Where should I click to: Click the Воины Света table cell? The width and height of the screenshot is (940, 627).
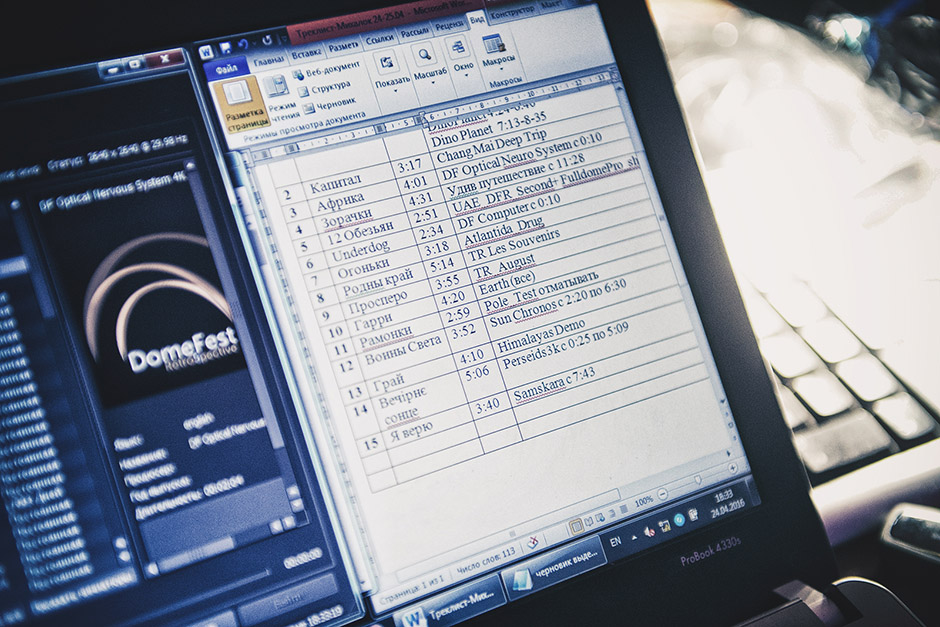pyautogui.click(x=402, y=351)
